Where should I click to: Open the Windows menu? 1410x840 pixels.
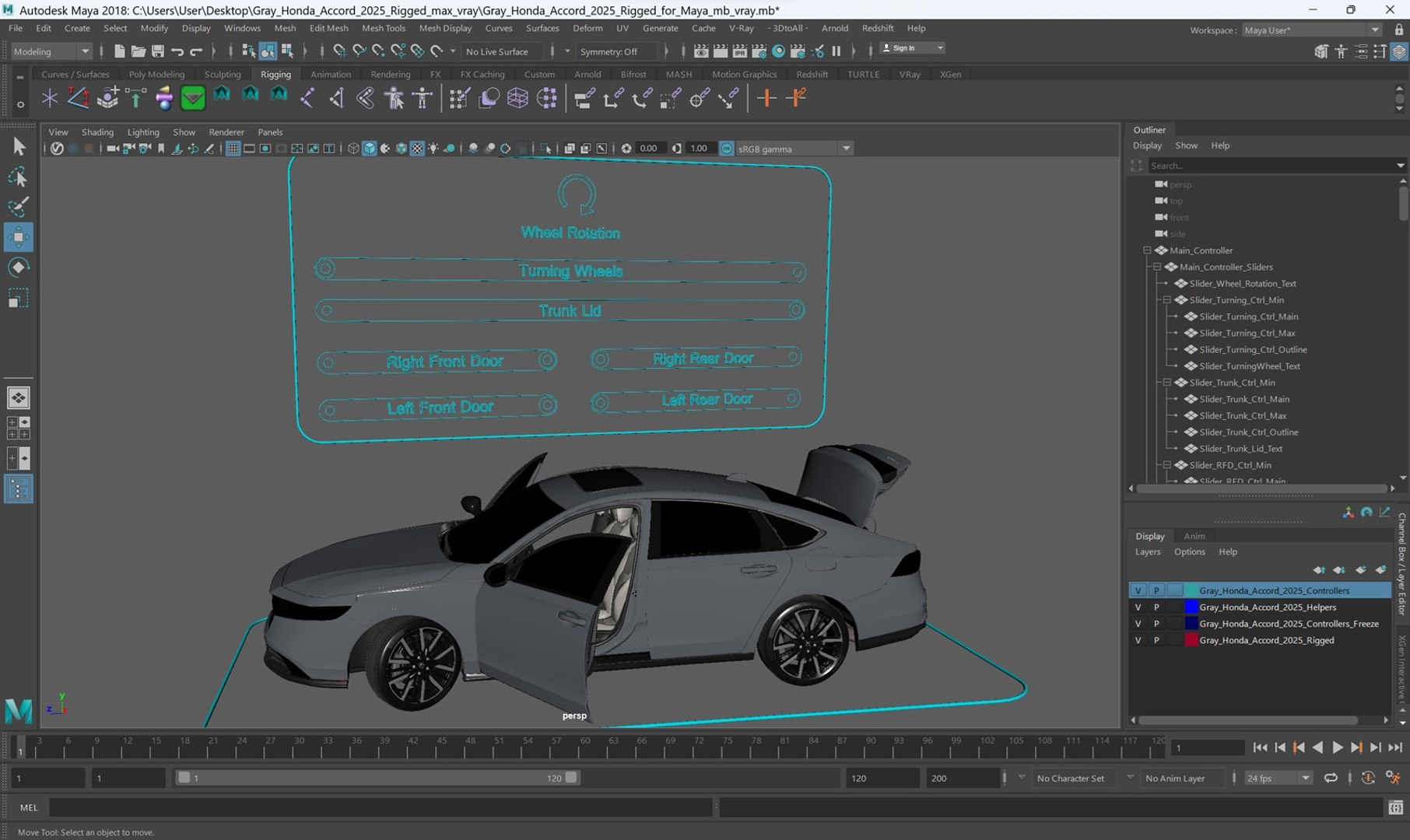(x=242, y=28)
